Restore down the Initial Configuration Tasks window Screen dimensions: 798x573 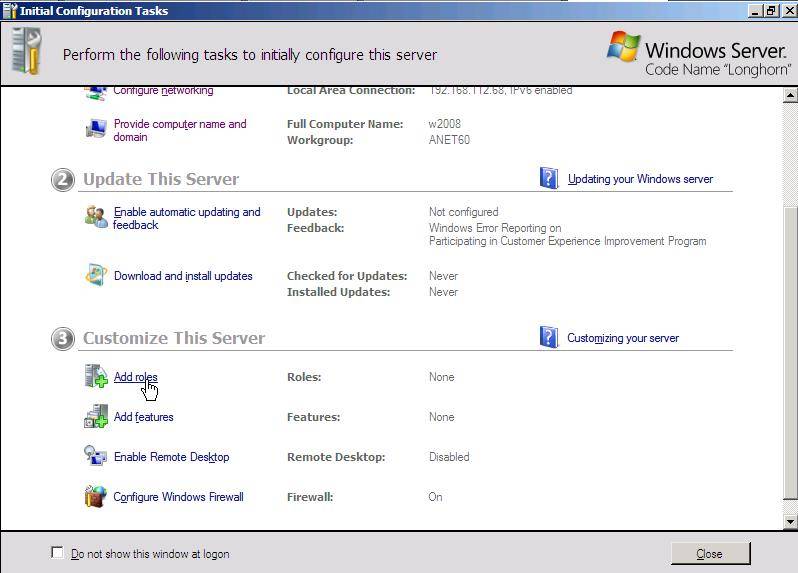point(771,11)
